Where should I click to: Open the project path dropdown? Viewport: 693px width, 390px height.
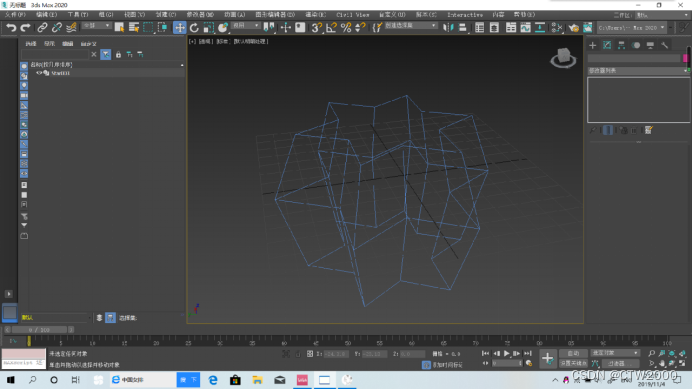point(632,28)
